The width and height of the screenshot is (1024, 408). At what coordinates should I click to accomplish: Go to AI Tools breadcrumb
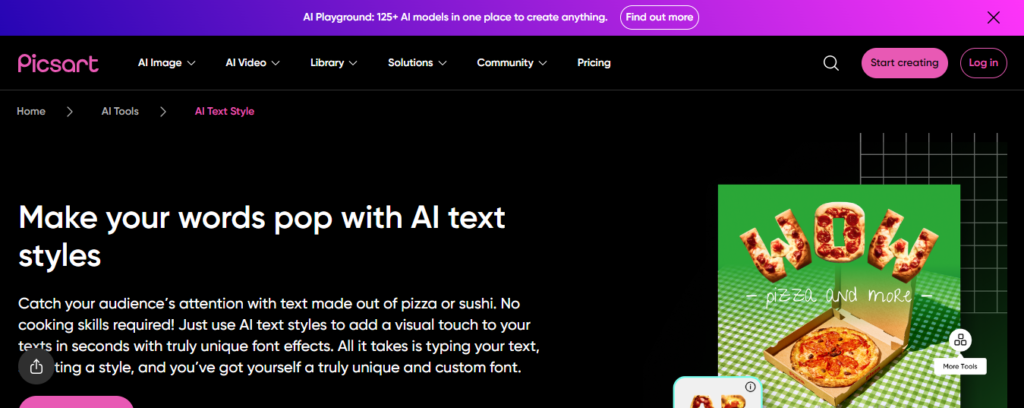click(x=120, y=111)
